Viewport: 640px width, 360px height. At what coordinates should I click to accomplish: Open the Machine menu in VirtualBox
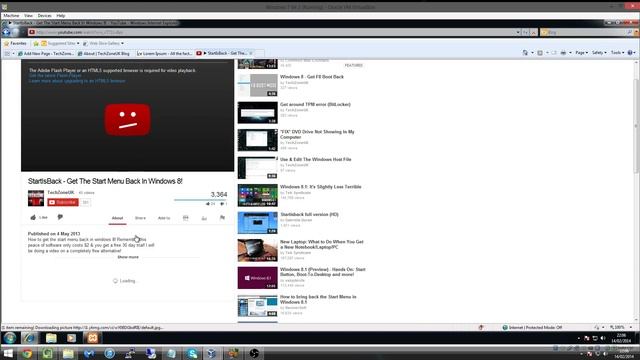(x=11, y=16)
